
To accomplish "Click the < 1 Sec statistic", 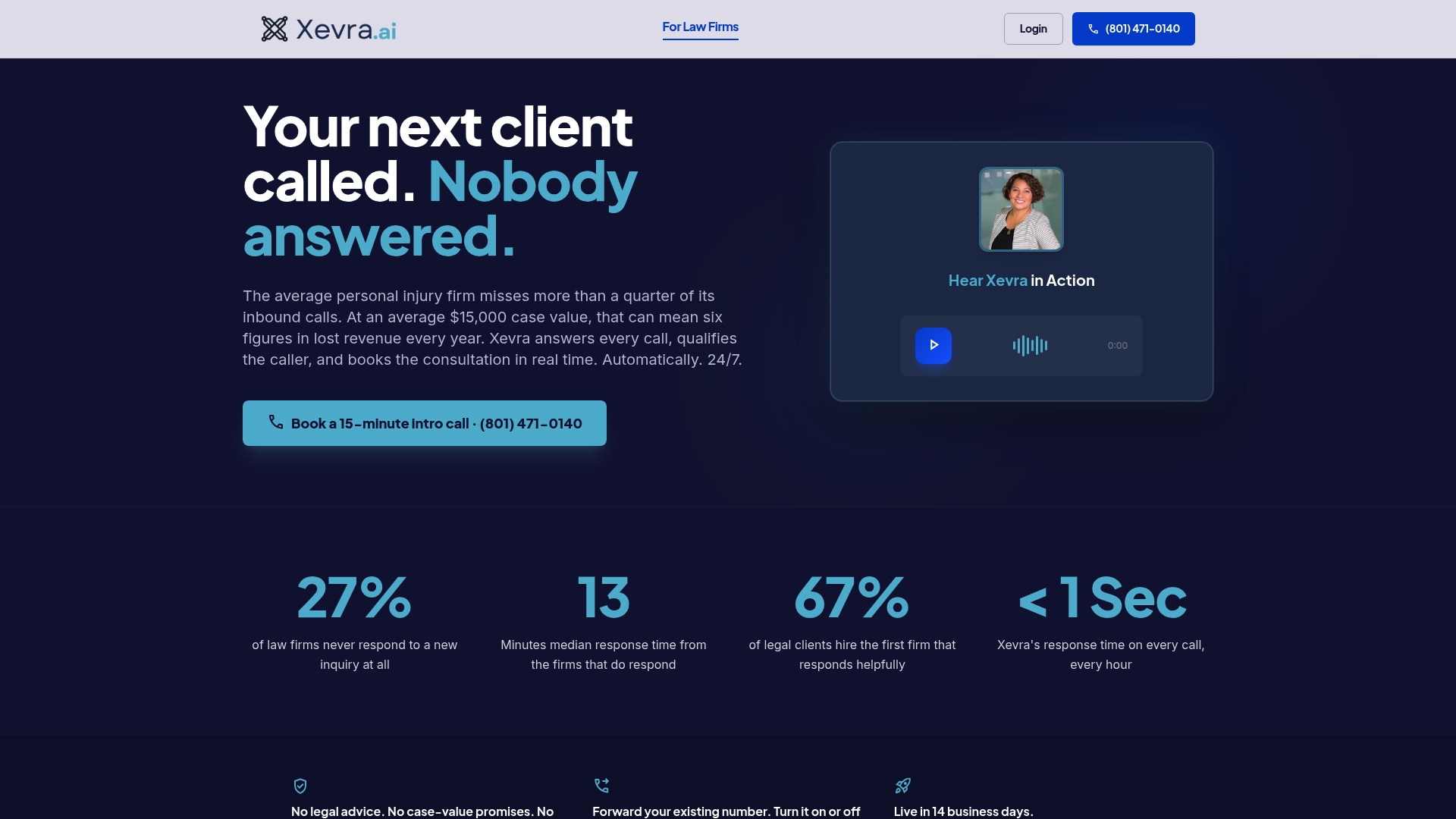I will click(x=1101, y=598).
